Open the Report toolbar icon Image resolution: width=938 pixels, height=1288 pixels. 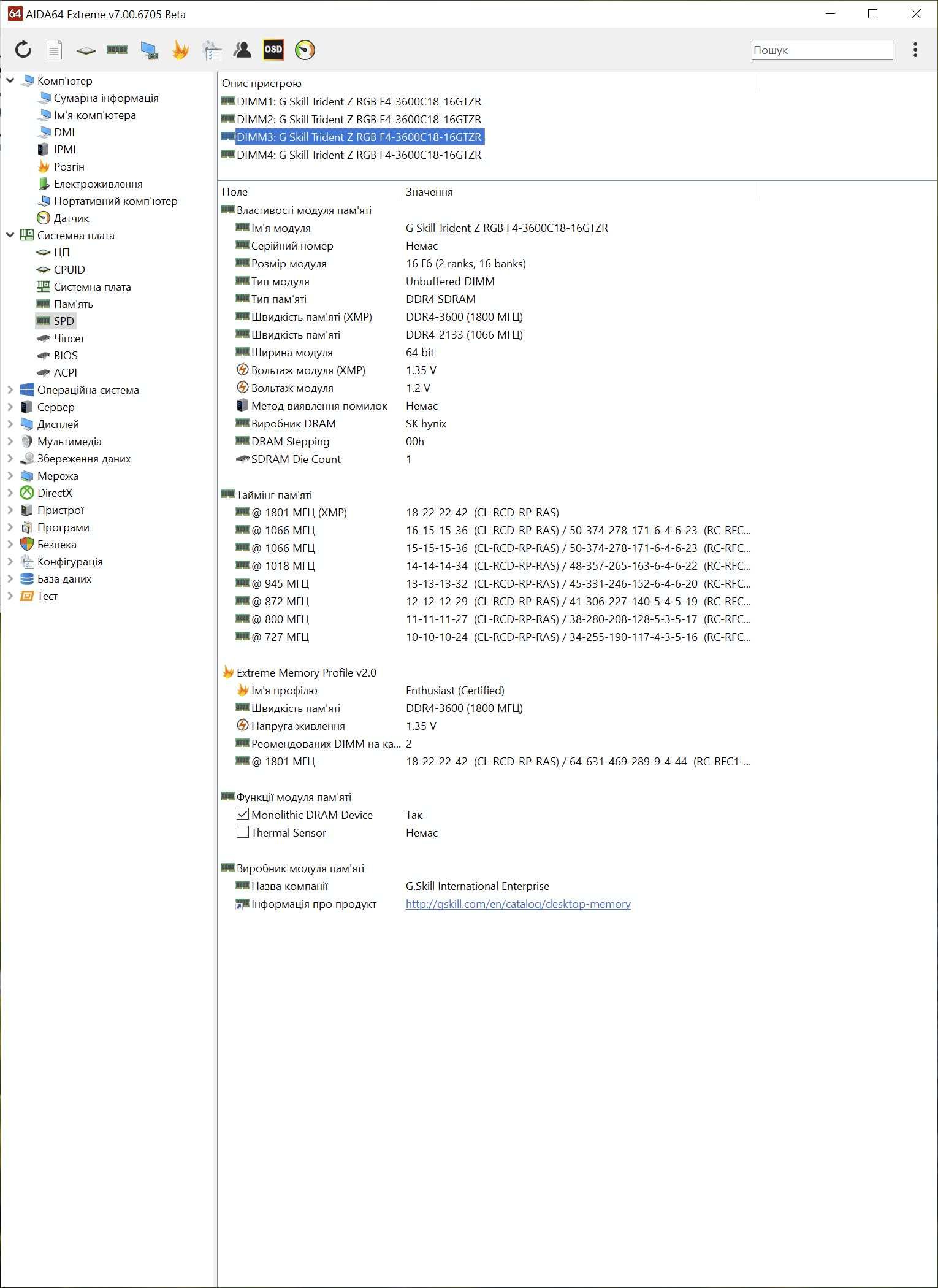coord(55,50)
